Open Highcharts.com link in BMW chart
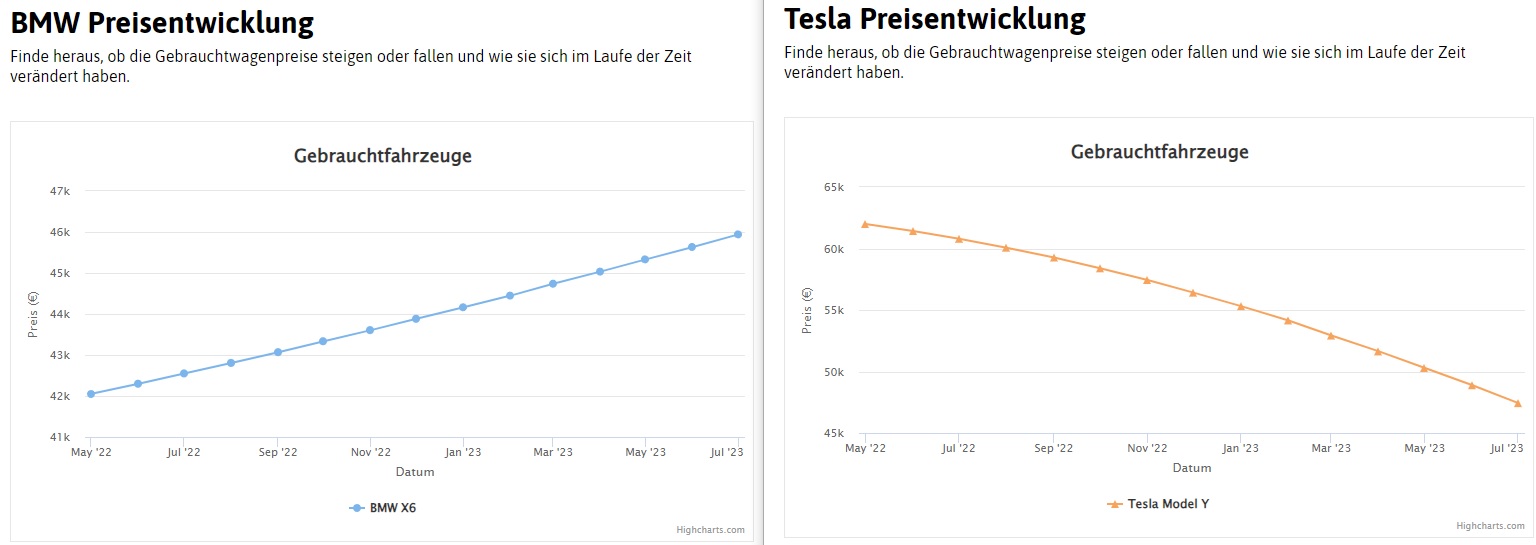 click(710, 530)
